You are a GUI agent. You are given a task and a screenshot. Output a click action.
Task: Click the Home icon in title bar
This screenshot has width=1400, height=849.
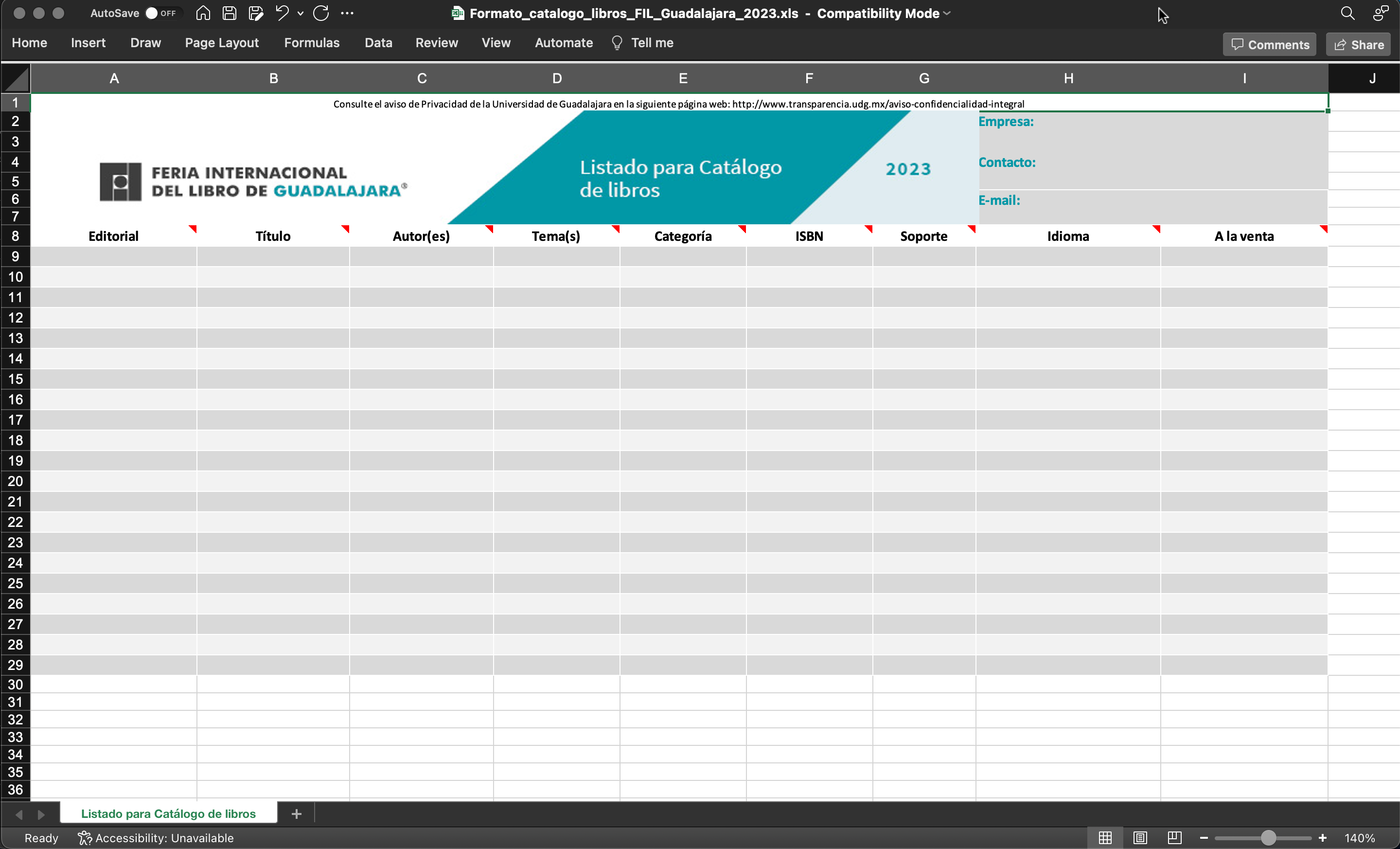pos(203,13)
